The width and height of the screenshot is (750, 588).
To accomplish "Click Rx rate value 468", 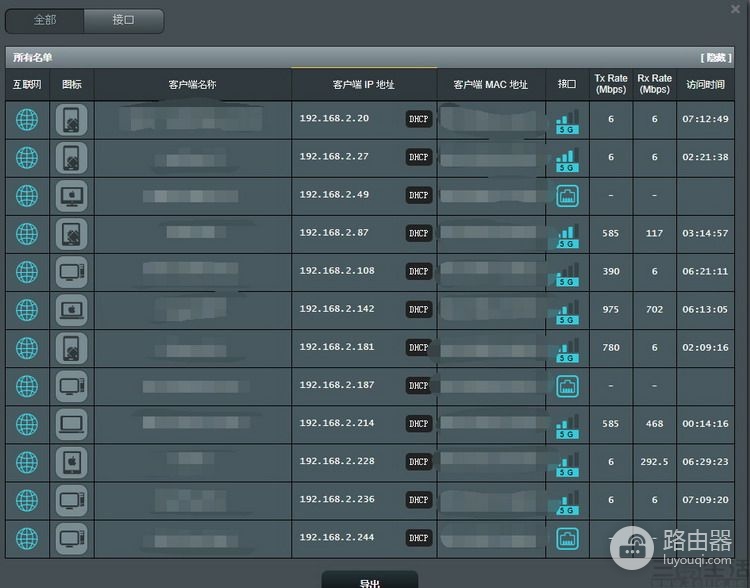I will (x=654, y=424).
